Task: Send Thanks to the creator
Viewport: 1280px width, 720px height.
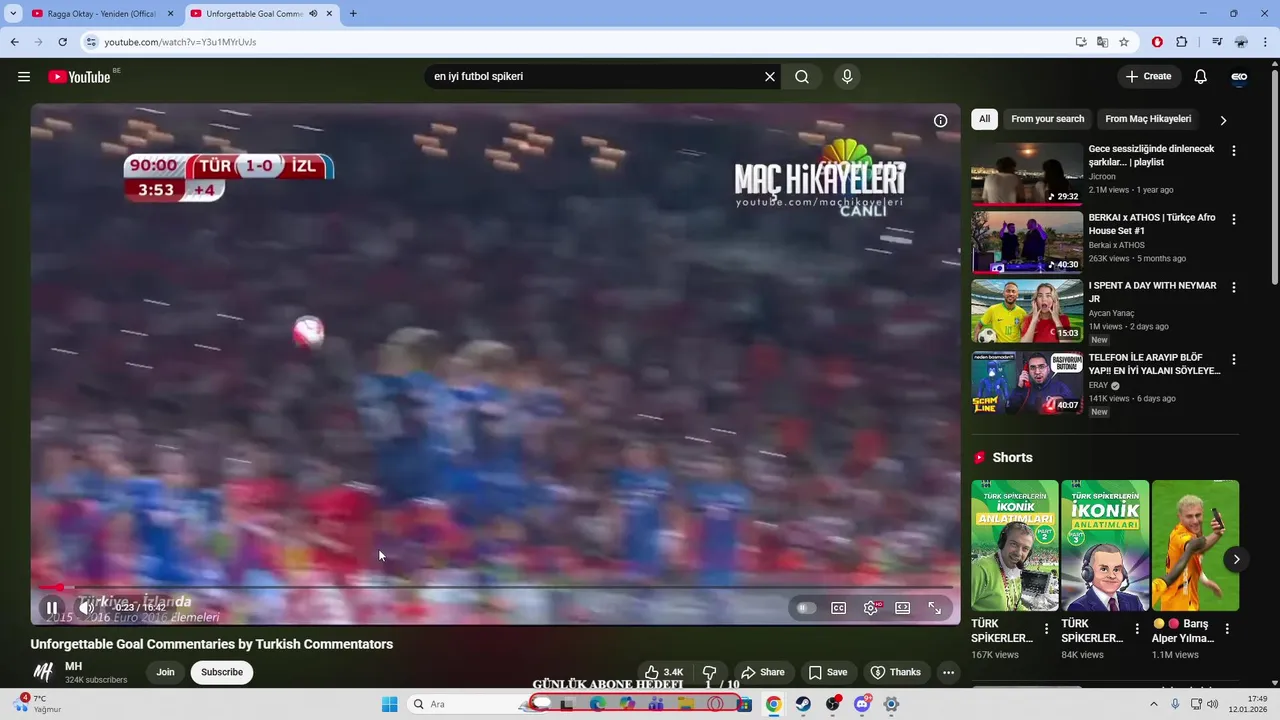Action: tap(896, 673)
